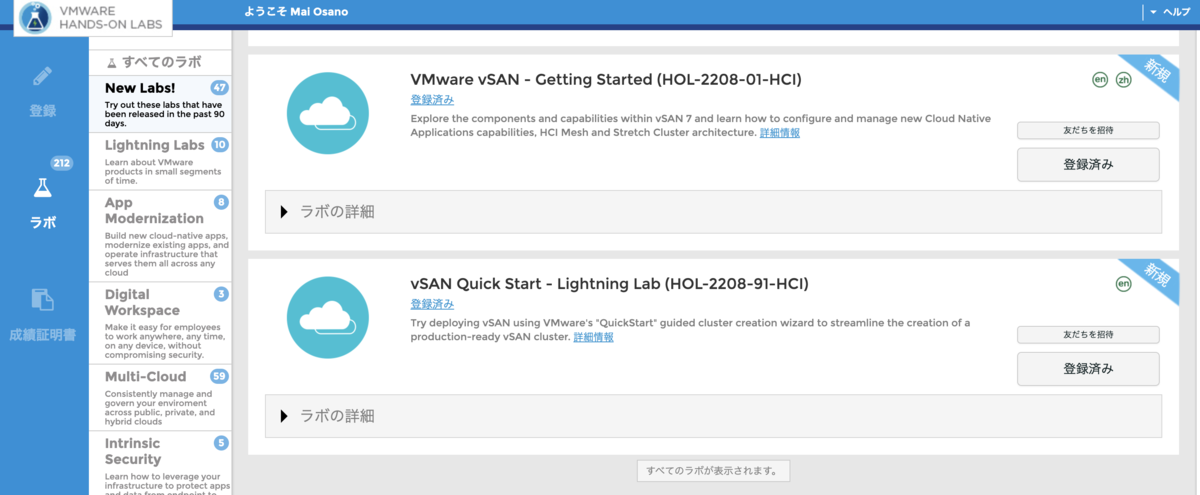The width and height of the screenshot is (1200, 495).
Task: Click cloud icon of vSAN Quick Start lab
Action: pos(329,319)
